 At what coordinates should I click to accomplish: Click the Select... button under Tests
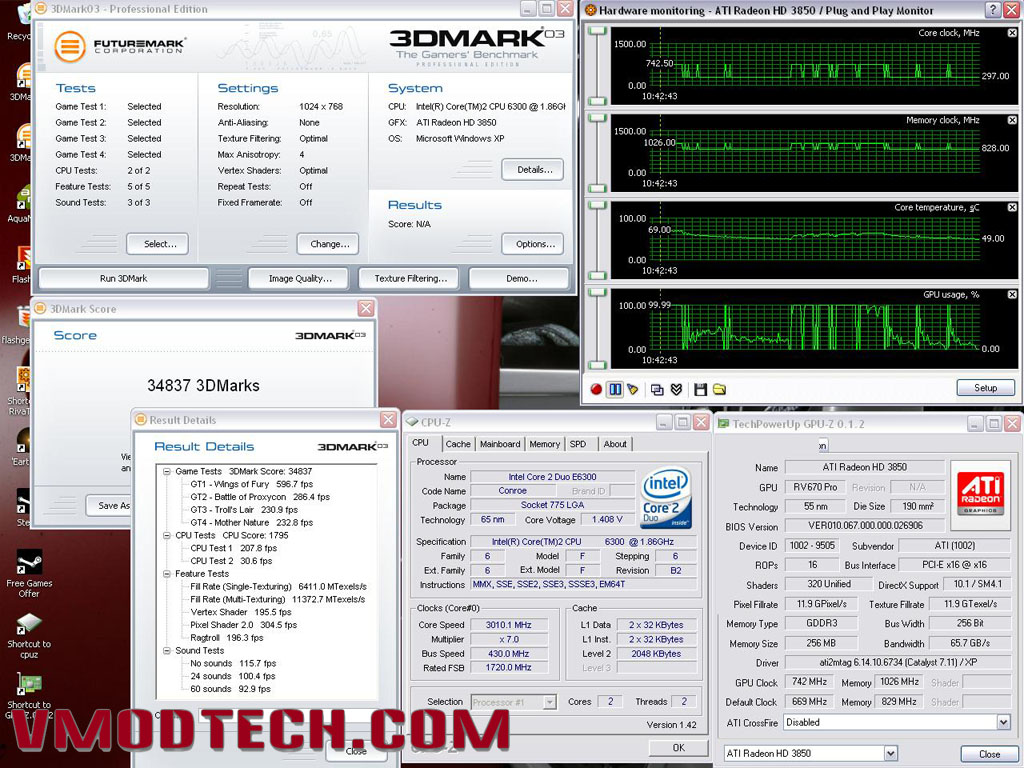pos(157,244)
